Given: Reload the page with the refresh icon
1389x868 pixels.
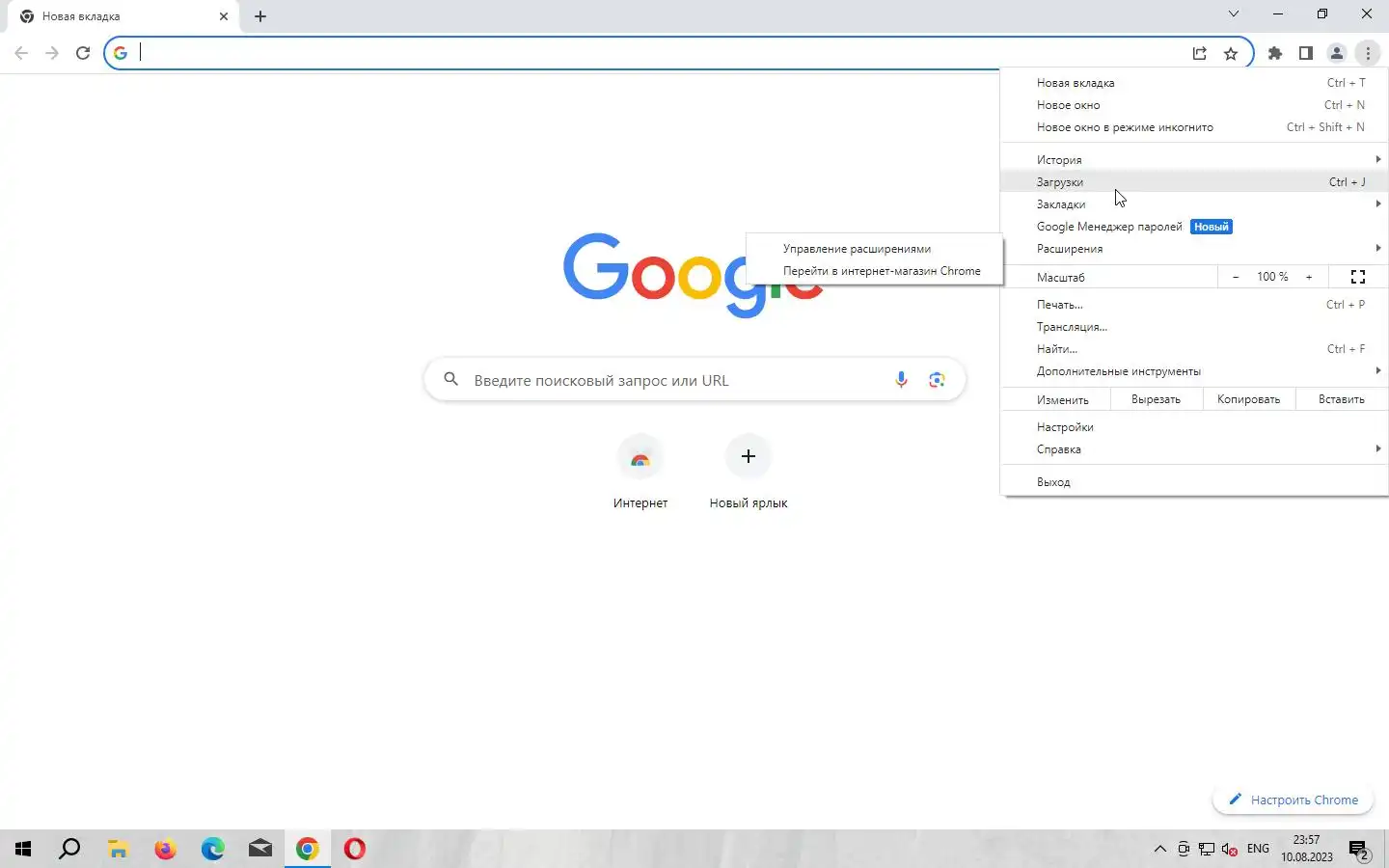Looking at the screenshot, I should (x=83, y=53).
